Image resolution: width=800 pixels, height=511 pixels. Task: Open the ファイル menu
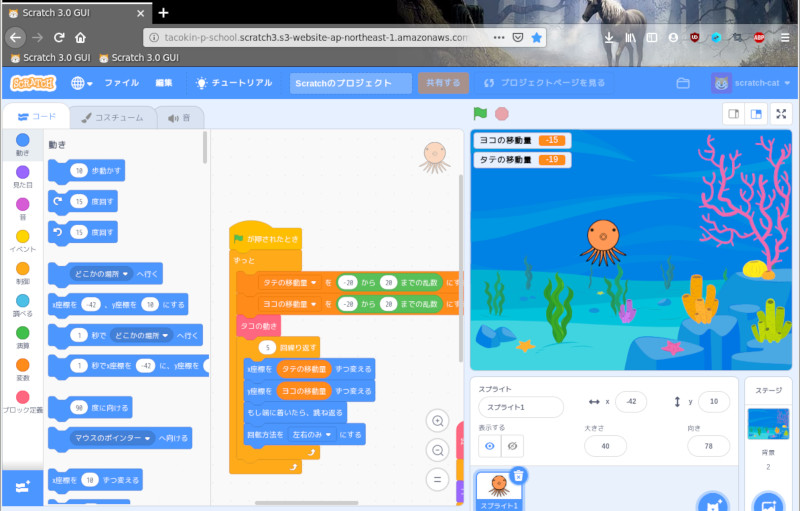tap(121, 83)
